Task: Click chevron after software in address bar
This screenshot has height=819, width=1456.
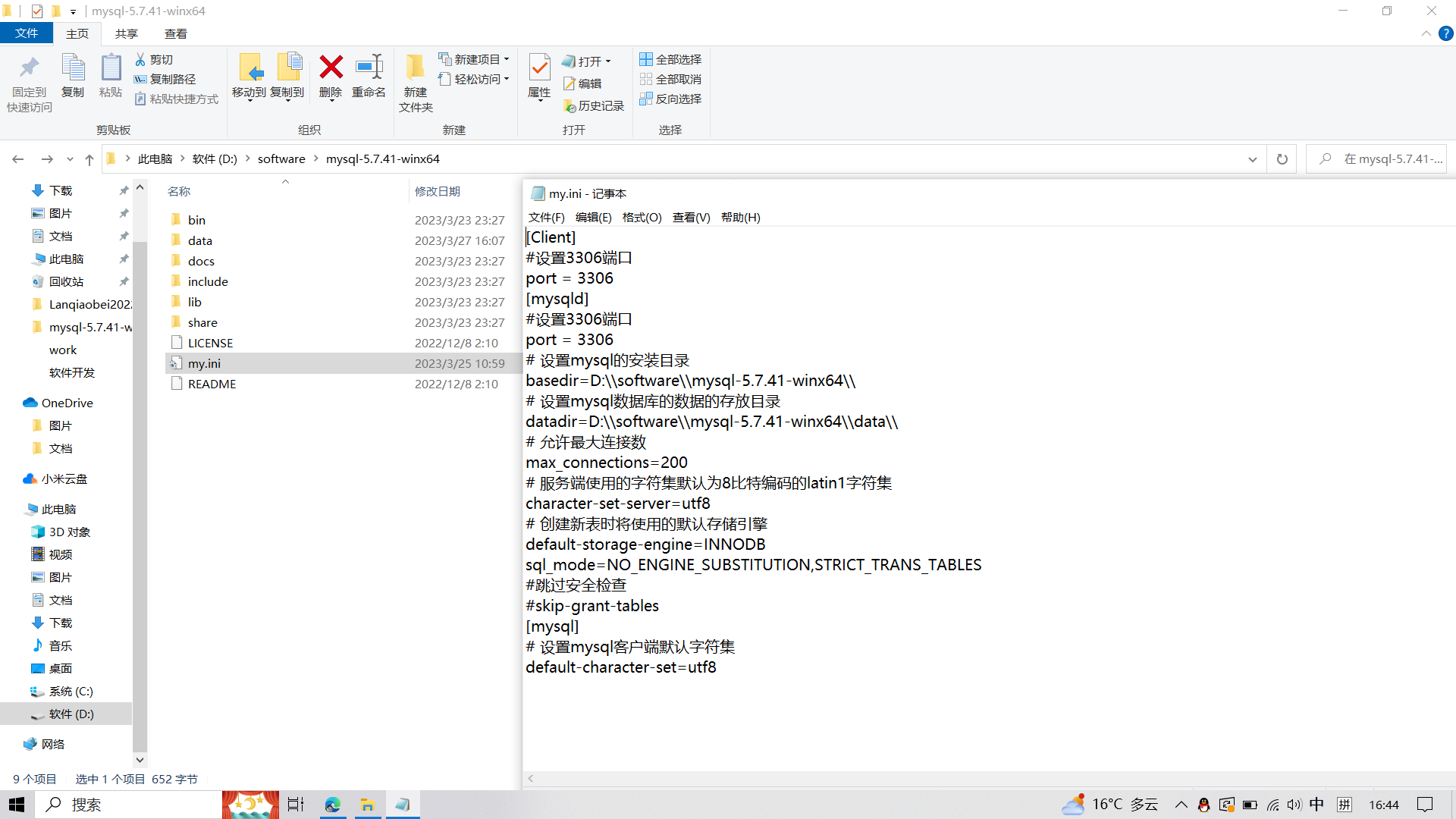Action: point(316,159)
